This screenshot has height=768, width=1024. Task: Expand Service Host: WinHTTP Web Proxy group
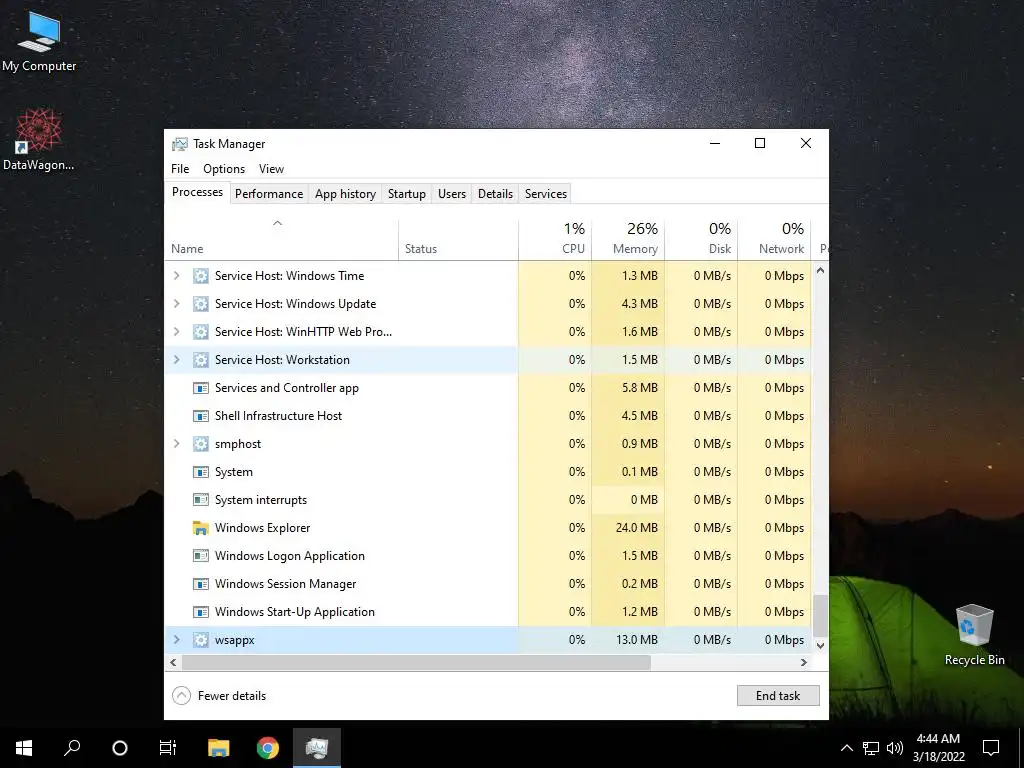click(176, 332)
